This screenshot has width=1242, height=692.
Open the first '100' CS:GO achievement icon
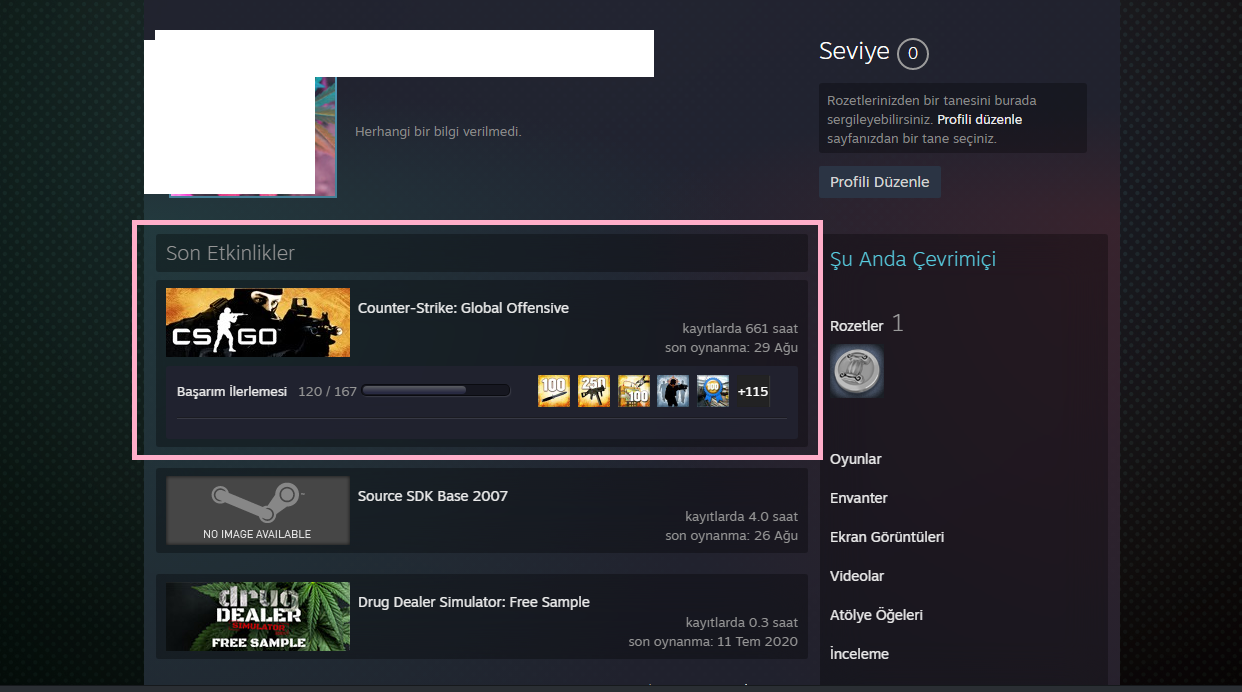[x=554, y=391]
